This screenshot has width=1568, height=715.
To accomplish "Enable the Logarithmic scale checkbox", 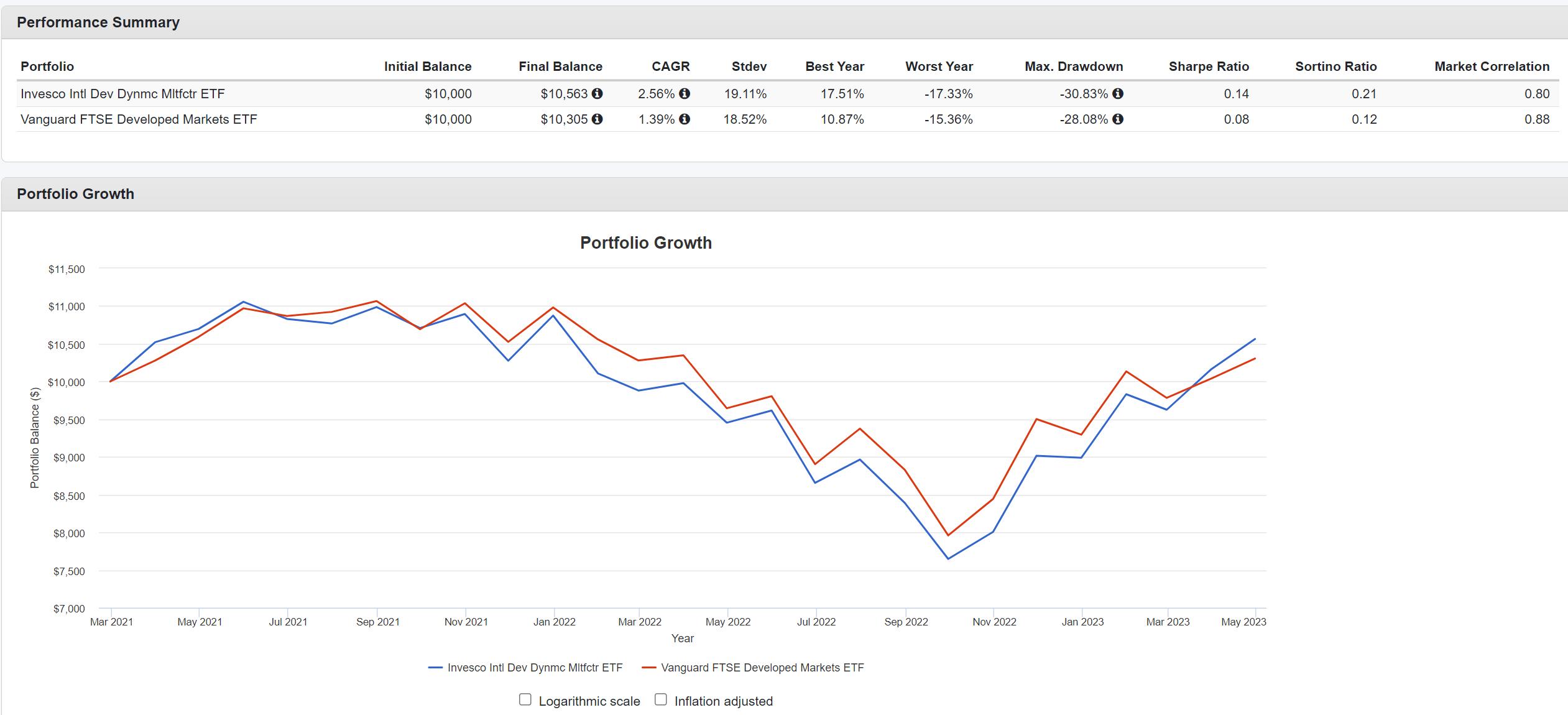I will (x=525, y=699).
